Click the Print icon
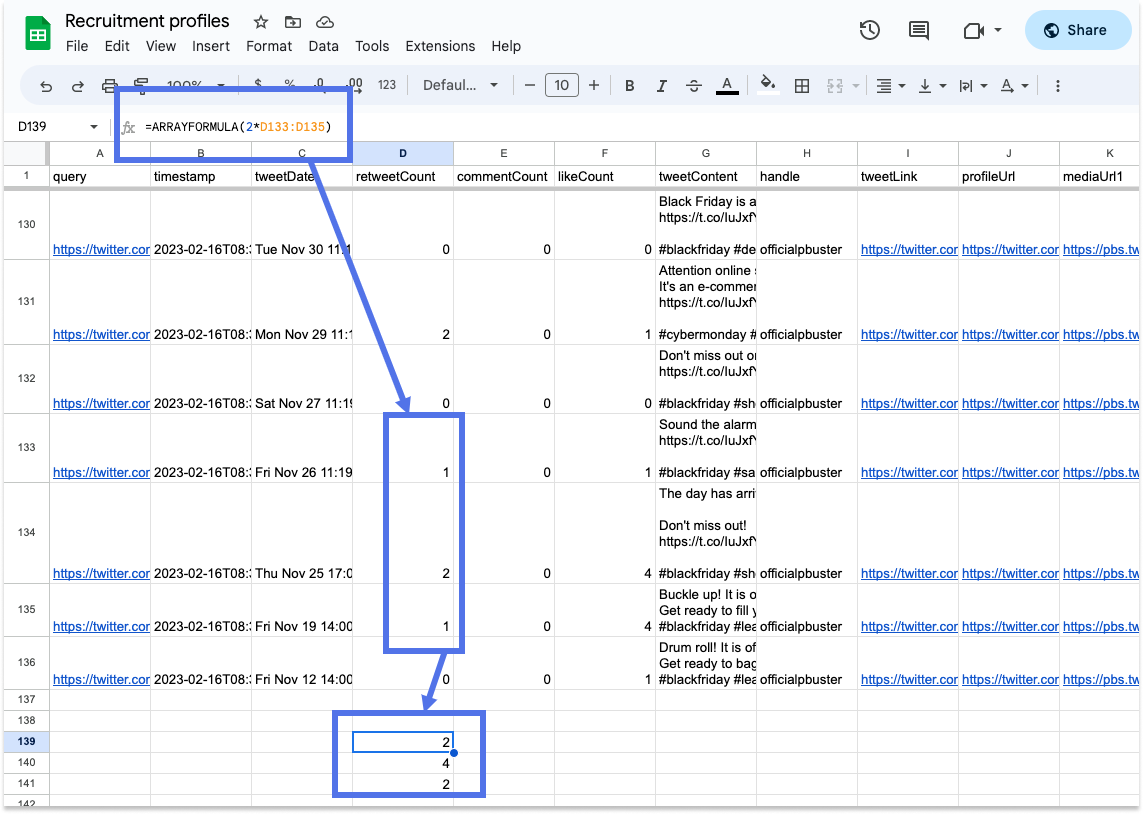 coord(109,86)
